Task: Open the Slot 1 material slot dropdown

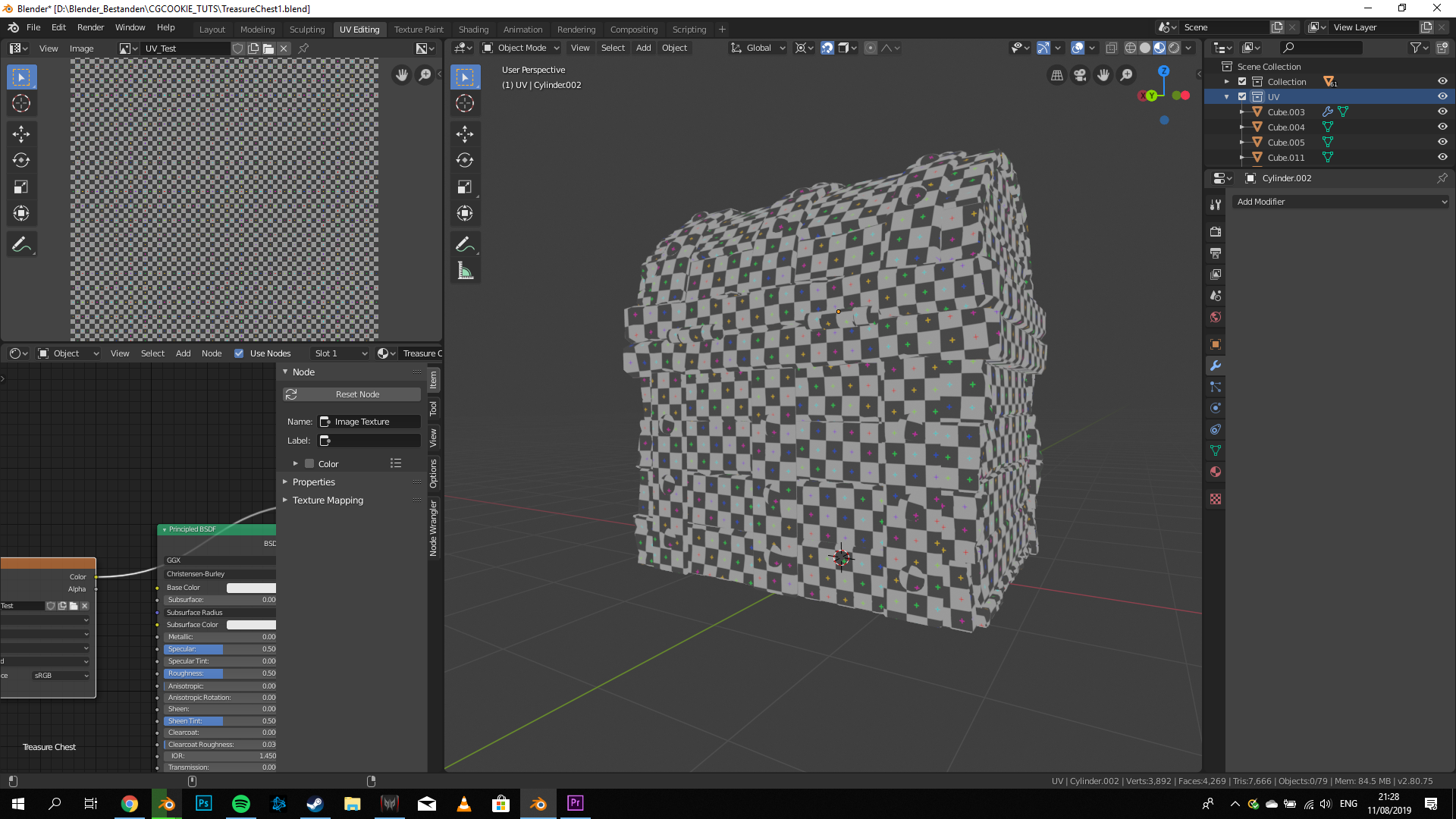Action: [340, 353]
